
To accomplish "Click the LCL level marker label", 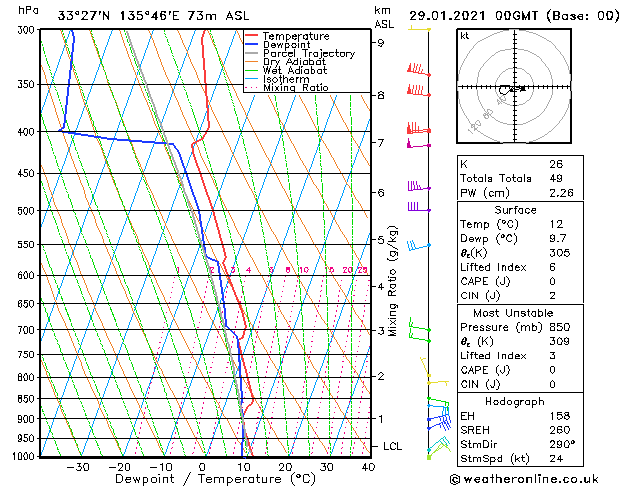I will click(x=392, y=446).
